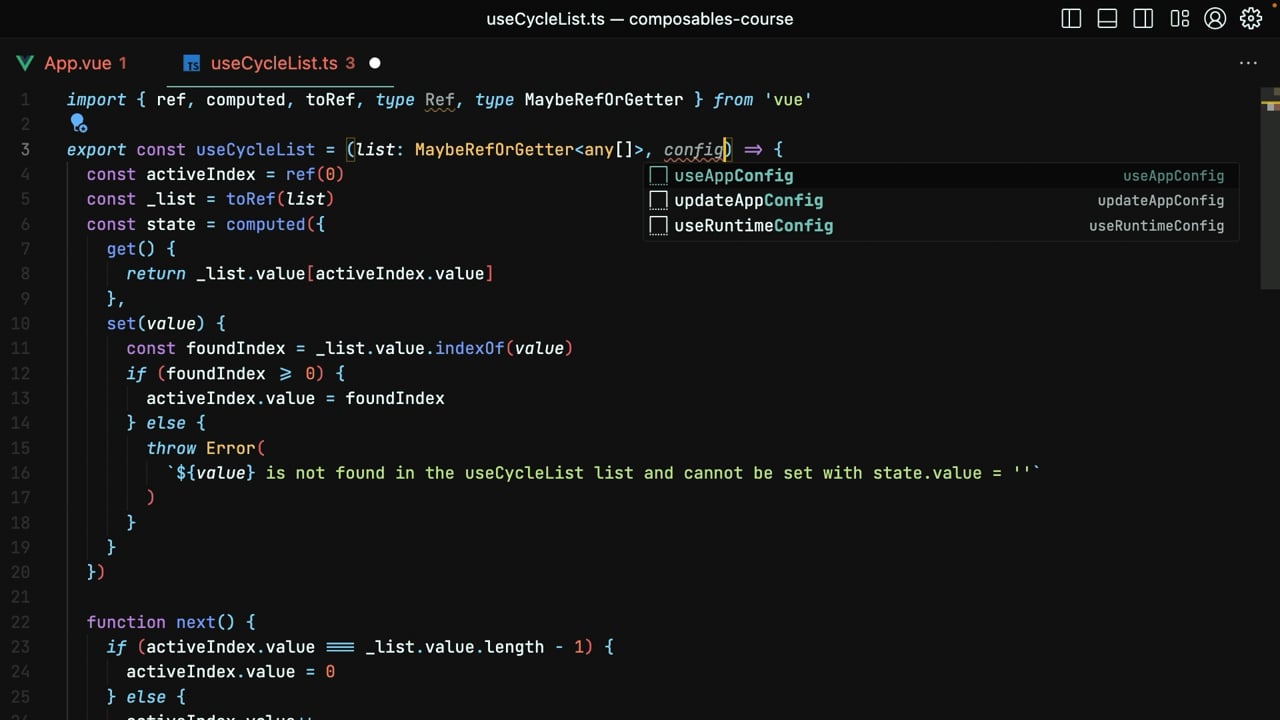Click 'useCycleList' function name on line 3
The height and width of the screenshot is (720, 1280).
(255, 150)
